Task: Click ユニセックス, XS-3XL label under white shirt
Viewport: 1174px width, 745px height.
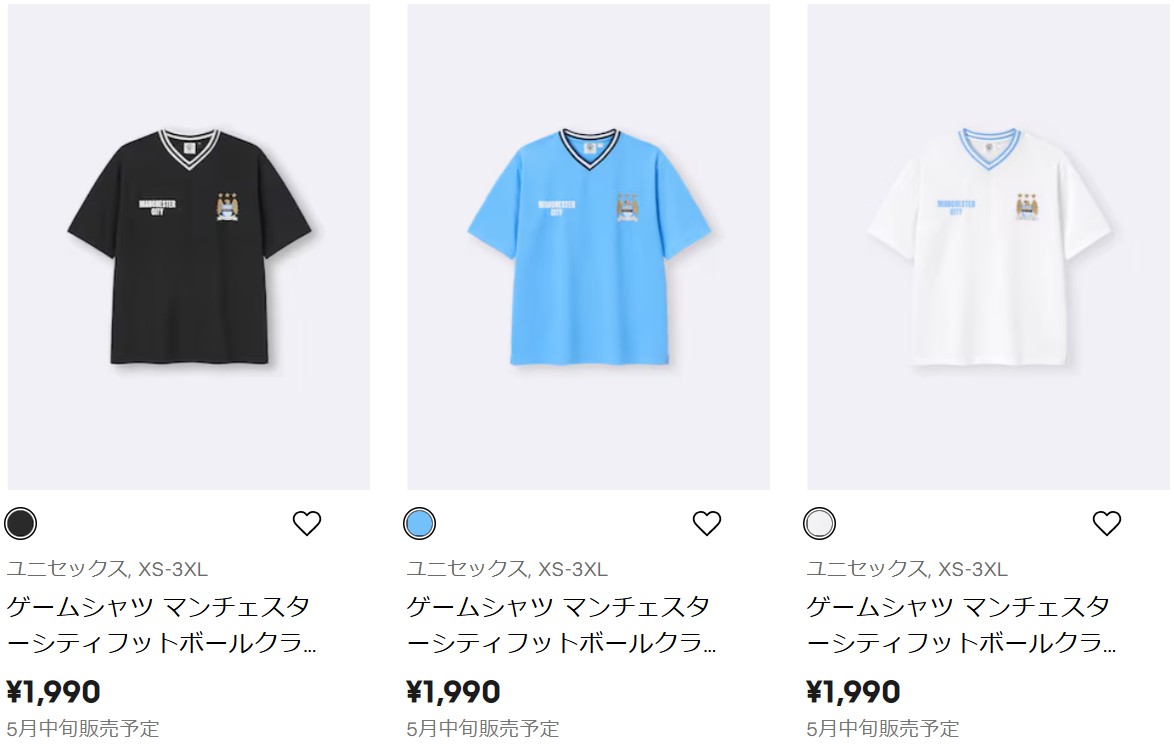Action: pos(907,569)
